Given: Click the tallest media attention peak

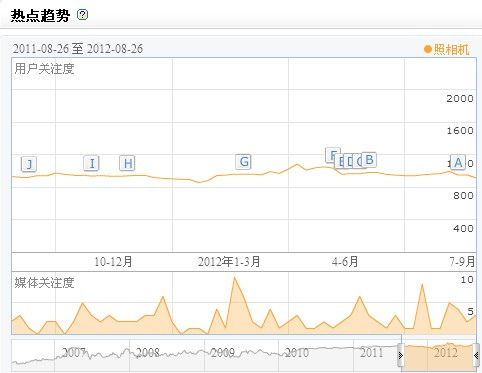Looking at the screenshot, I should [x=235, y=278].
